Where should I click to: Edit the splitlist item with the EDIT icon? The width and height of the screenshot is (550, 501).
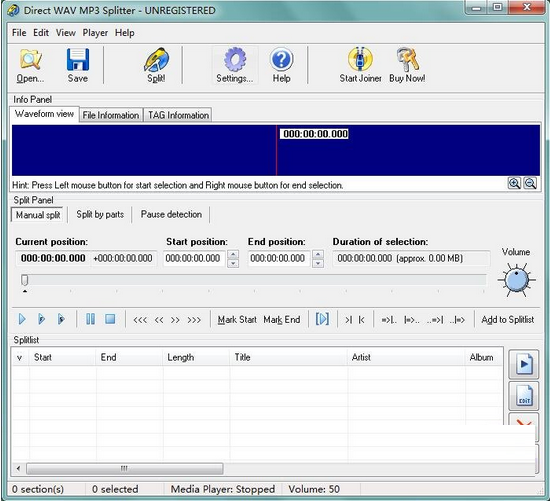click(x=524, y=396)
